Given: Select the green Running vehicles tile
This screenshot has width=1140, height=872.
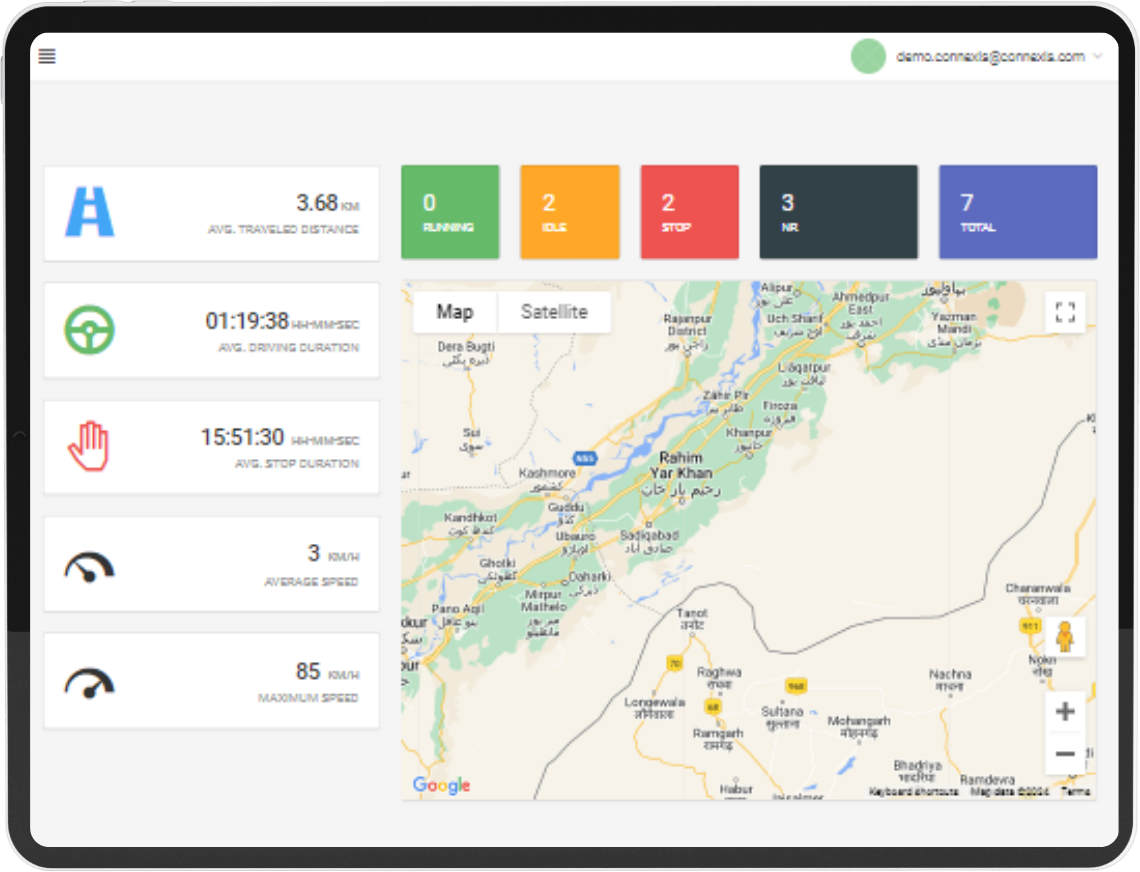Looking at the screenshot, I should (450, 212).
